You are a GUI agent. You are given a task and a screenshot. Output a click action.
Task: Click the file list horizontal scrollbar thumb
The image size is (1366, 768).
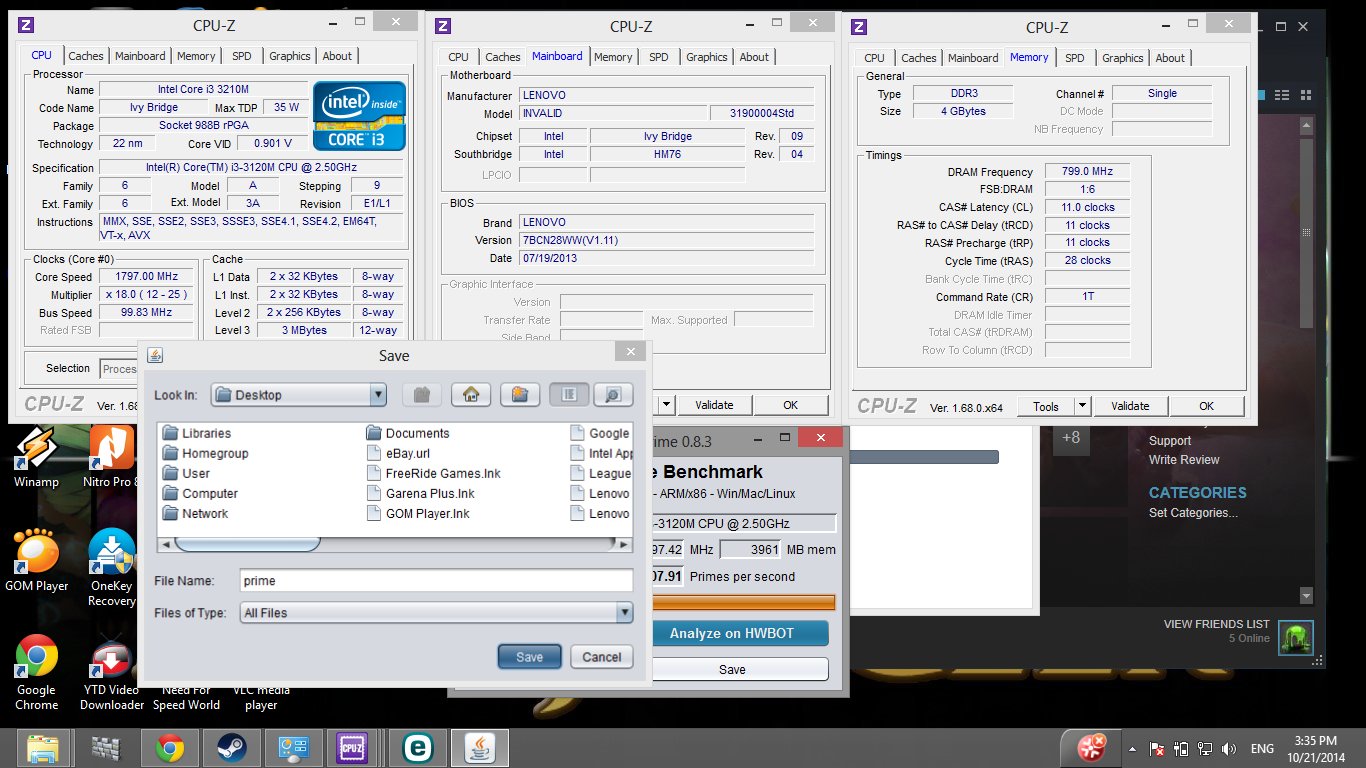tap(247, 545)
